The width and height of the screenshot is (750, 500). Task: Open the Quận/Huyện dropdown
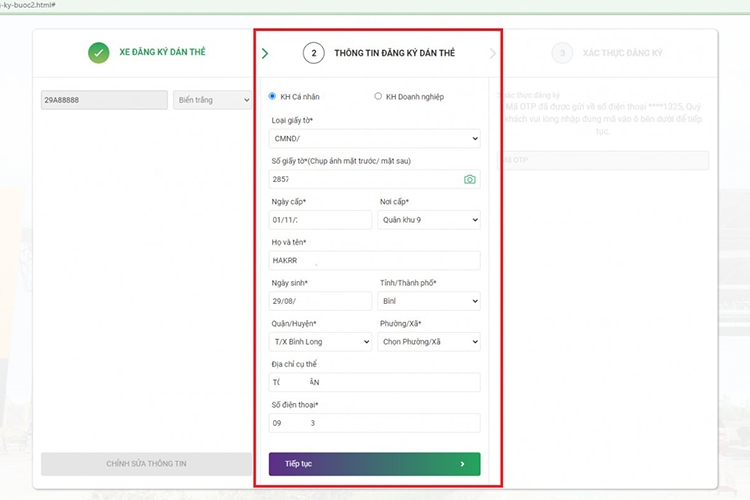click(x=320, y=342)
